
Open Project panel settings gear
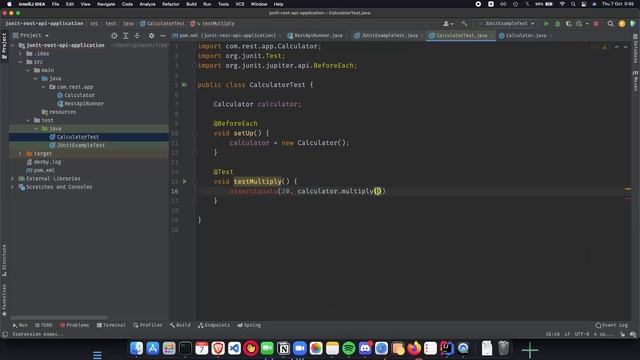pyautogui.click(x=151, y=36)
